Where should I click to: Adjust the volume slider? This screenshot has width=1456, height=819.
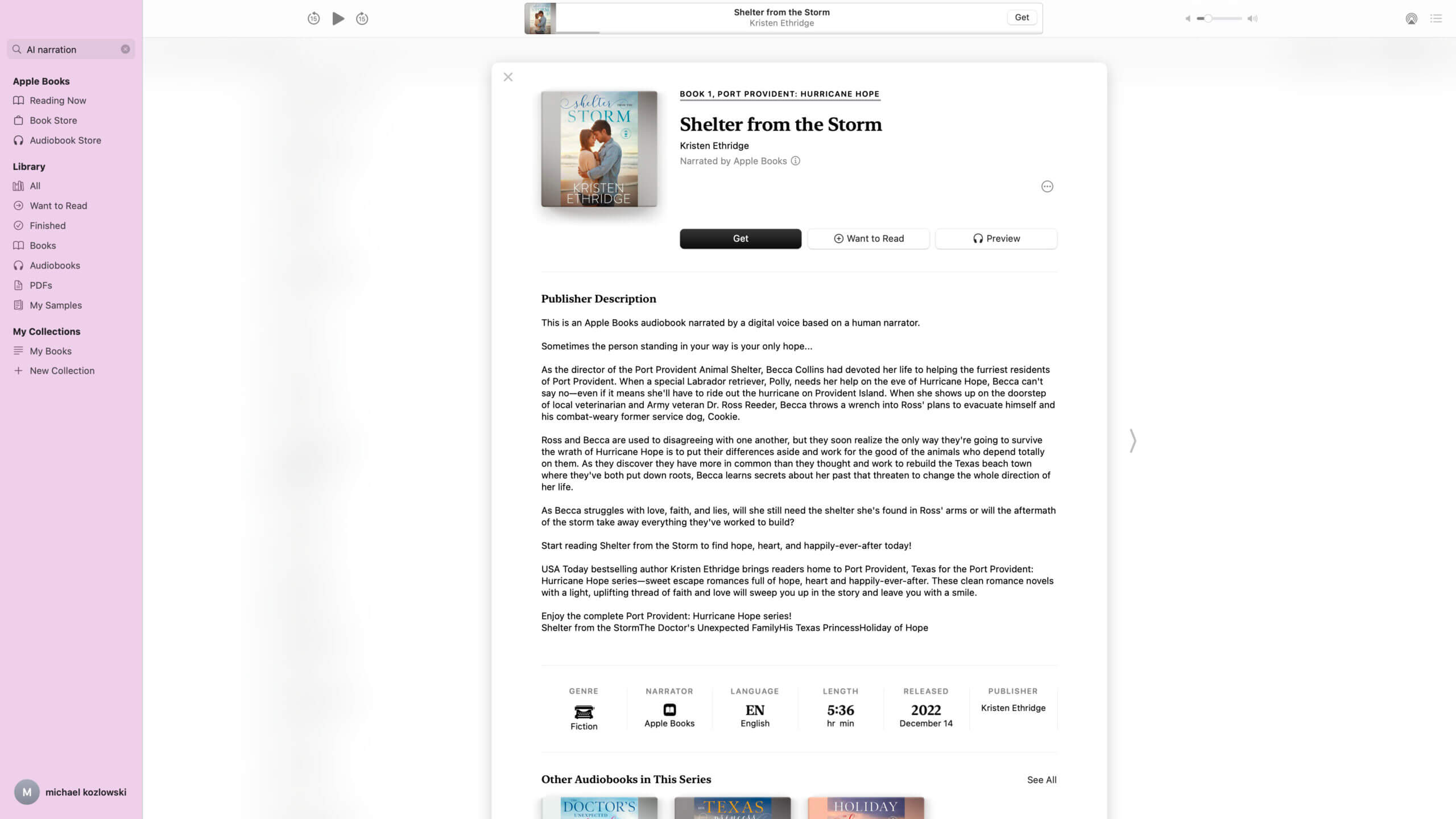(x=1219, y=19)
